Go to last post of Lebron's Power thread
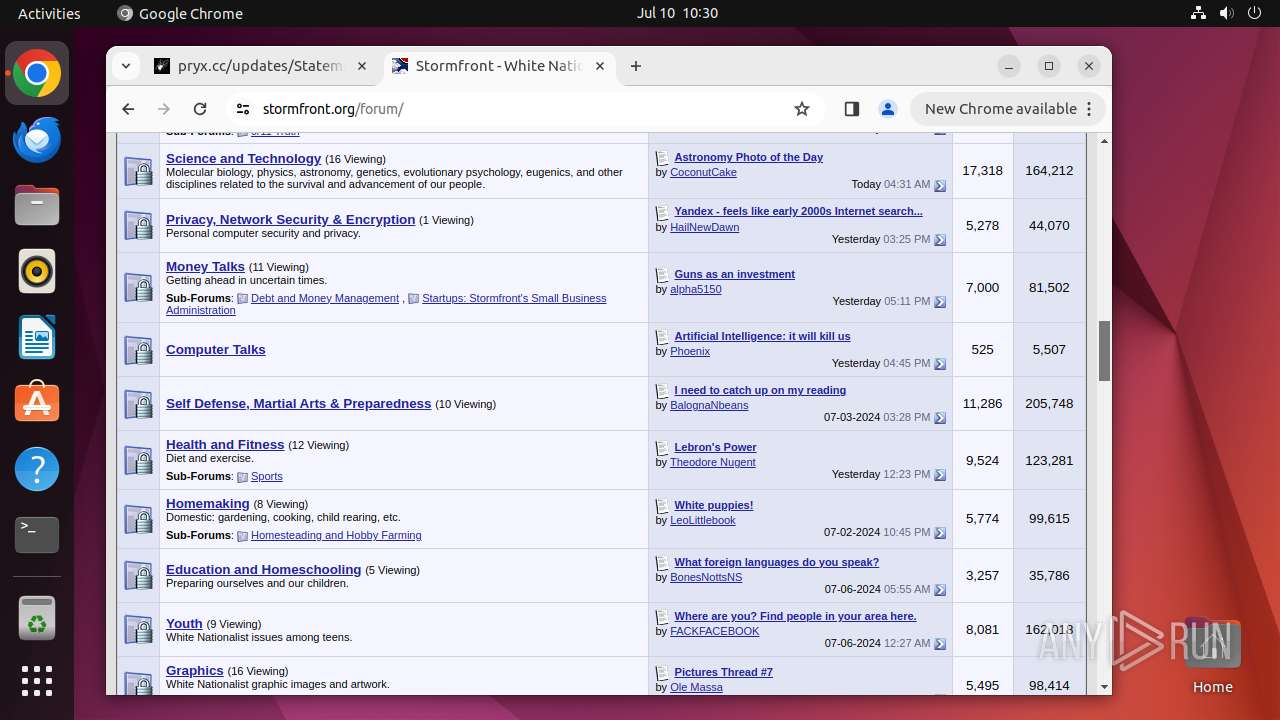 click(x=940, y=475)
